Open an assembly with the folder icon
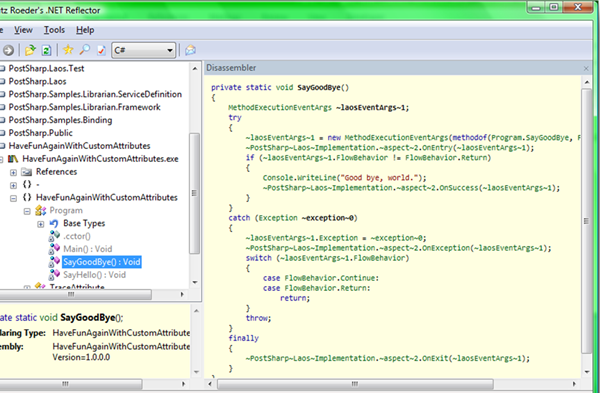 tap(30, 50)
